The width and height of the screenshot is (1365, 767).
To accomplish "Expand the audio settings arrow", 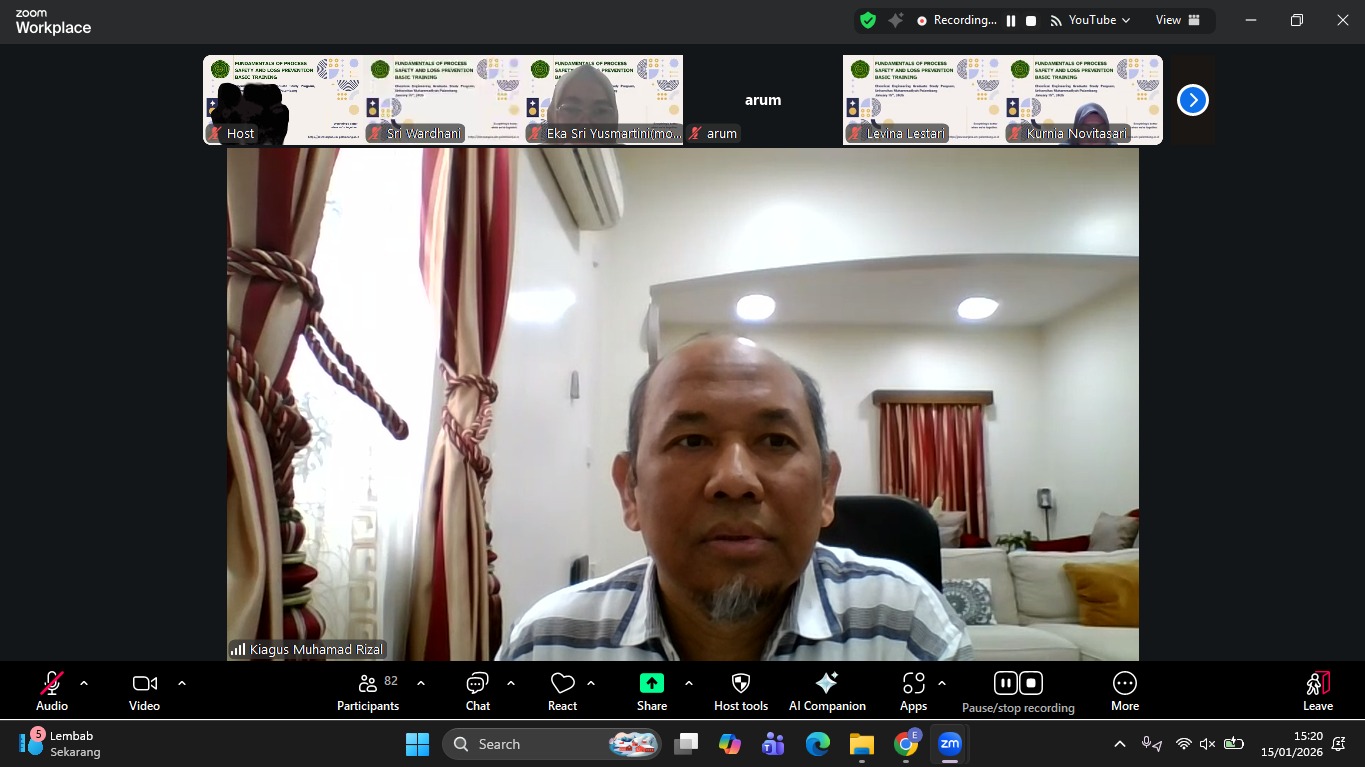I will pyautogui.click(x=84, y=683).
